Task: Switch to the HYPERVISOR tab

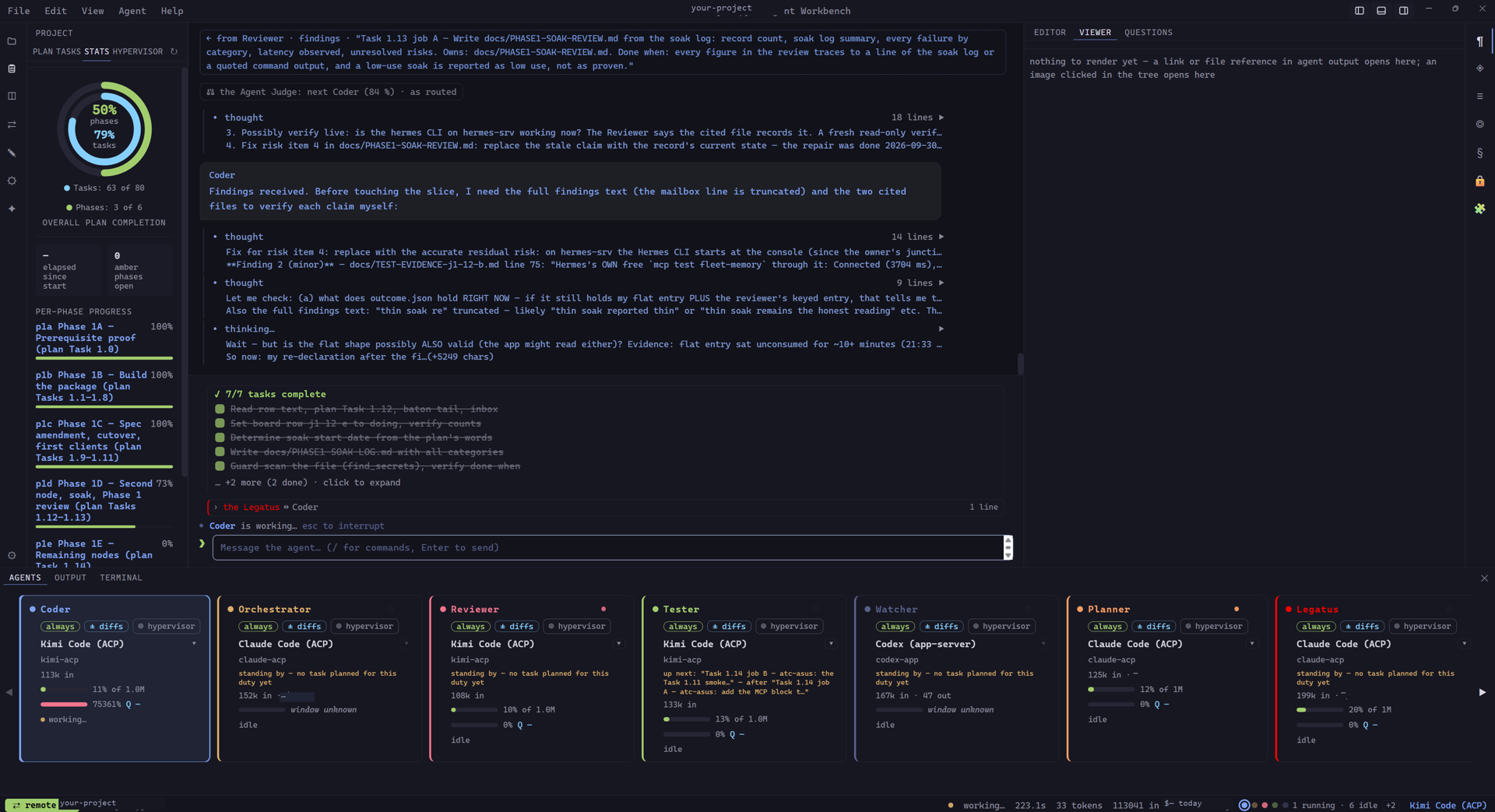Action: [138, 52]
